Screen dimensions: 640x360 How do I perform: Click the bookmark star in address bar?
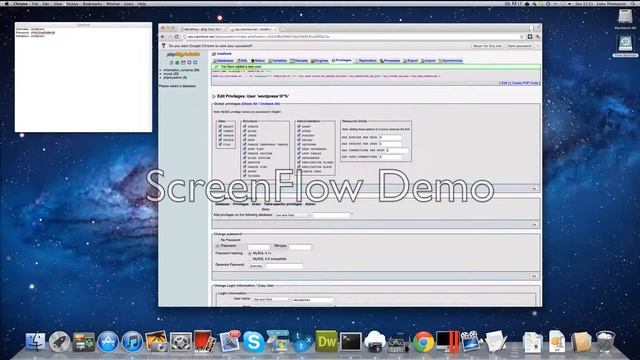click(x=522, y=37)
